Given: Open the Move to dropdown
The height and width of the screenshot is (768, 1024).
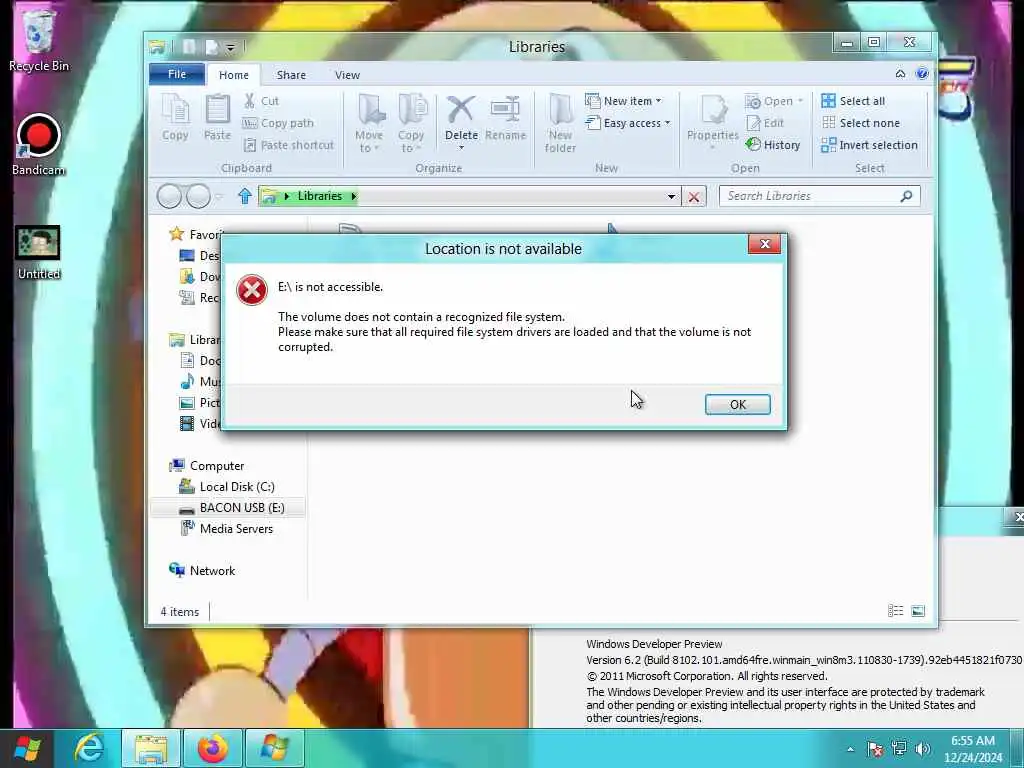Looking at the screenshot, I should 369,123.
